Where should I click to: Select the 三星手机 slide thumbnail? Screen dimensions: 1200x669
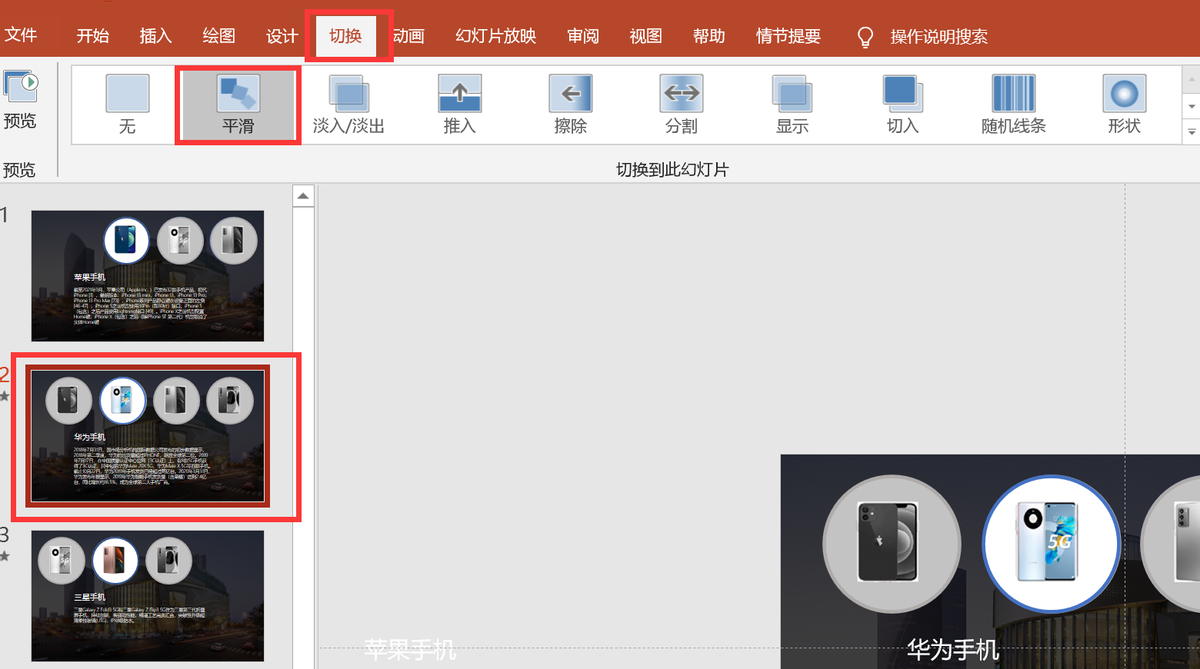point(147,595)
